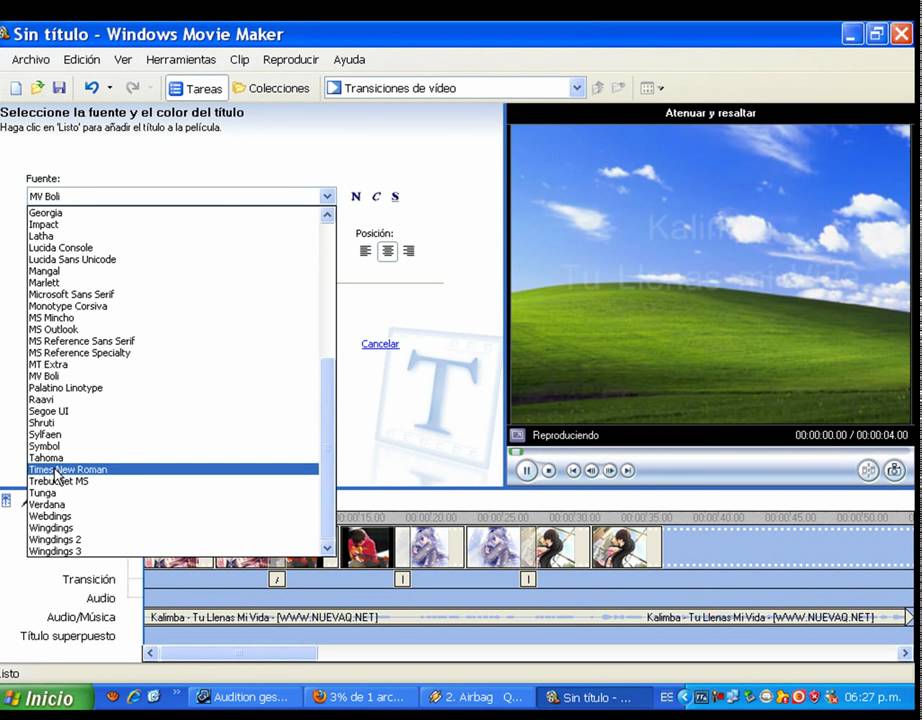Switch to the 2. Airbag taskbar item
This screenshot has width=922, height=720.
pos(477,698)
